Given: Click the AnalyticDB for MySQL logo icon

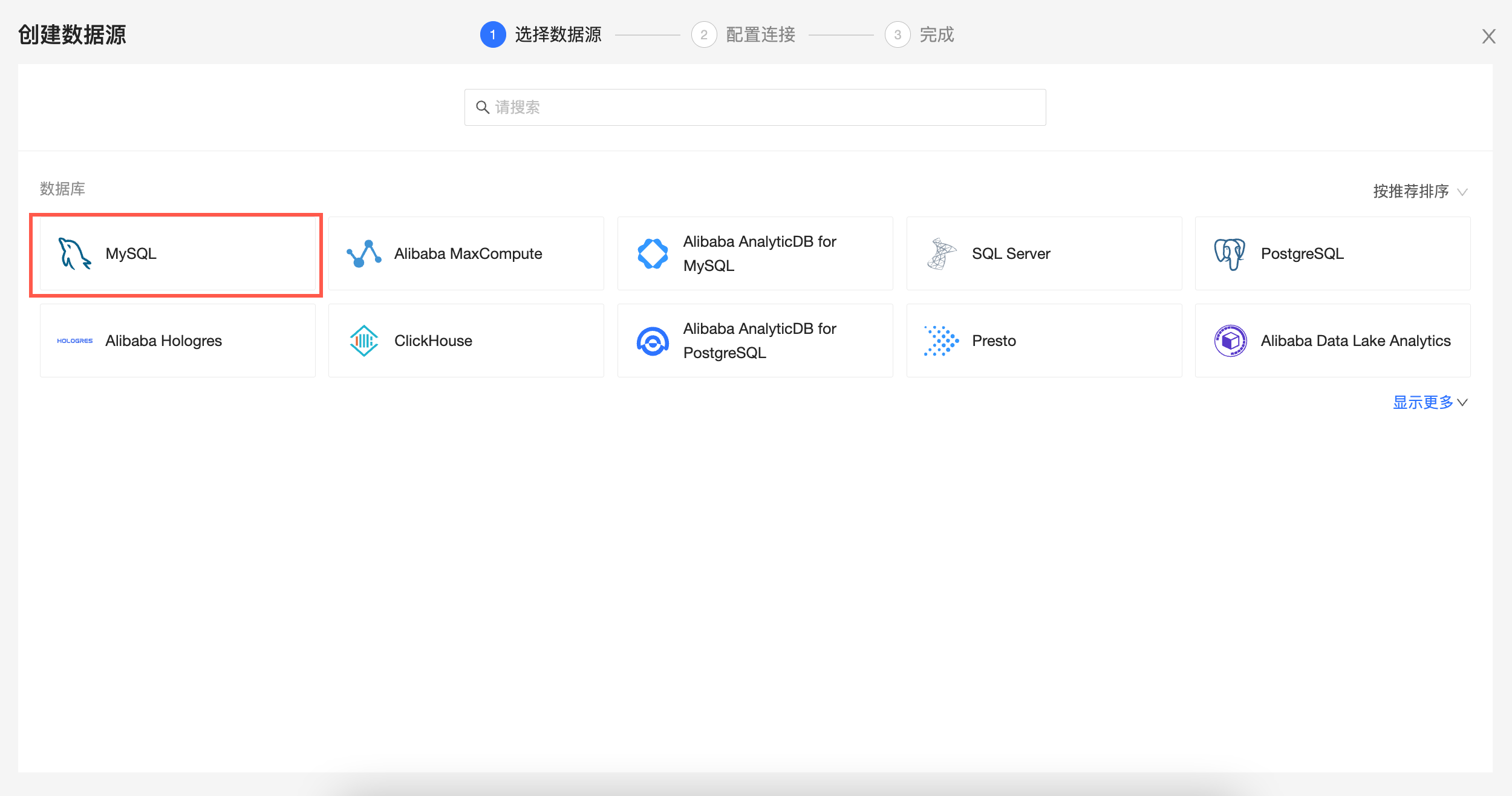Looking at the screenshot, I should [x=653, y=253].
